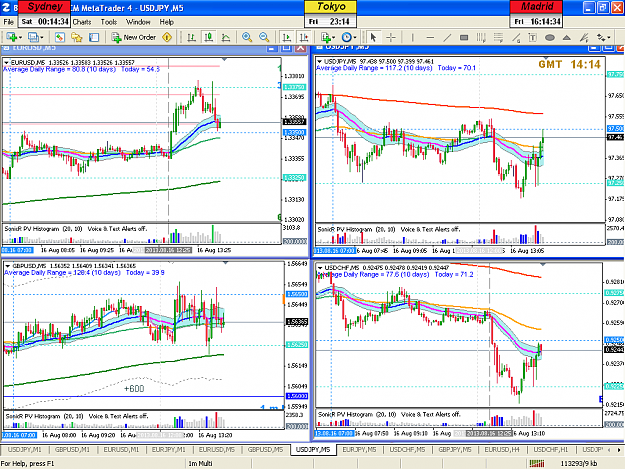The width and height of the screenshot is (625, 469).
Task: Click the EURUSD chart shift triangle marker
Action: point(225,59)
